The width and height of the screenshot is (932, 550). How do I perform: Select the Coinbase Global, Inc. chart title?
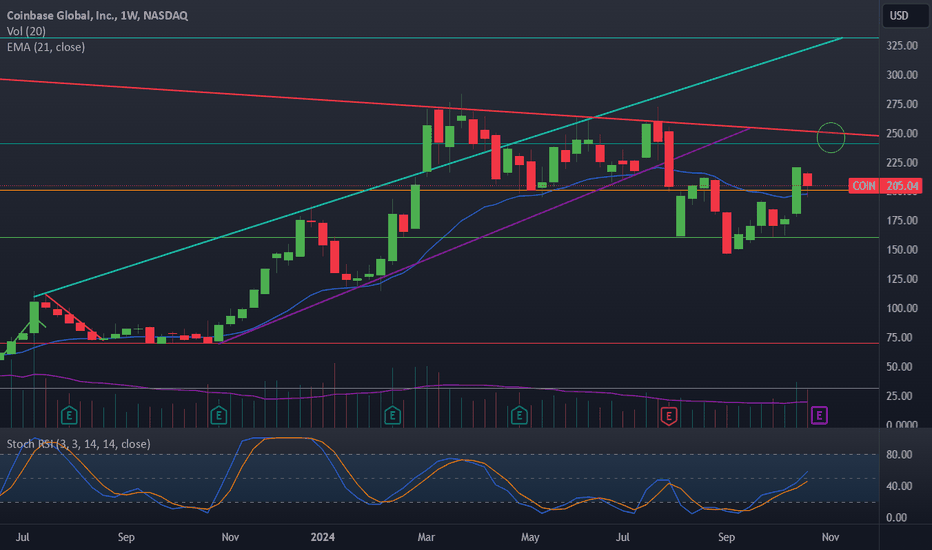(x=97, y=15)
